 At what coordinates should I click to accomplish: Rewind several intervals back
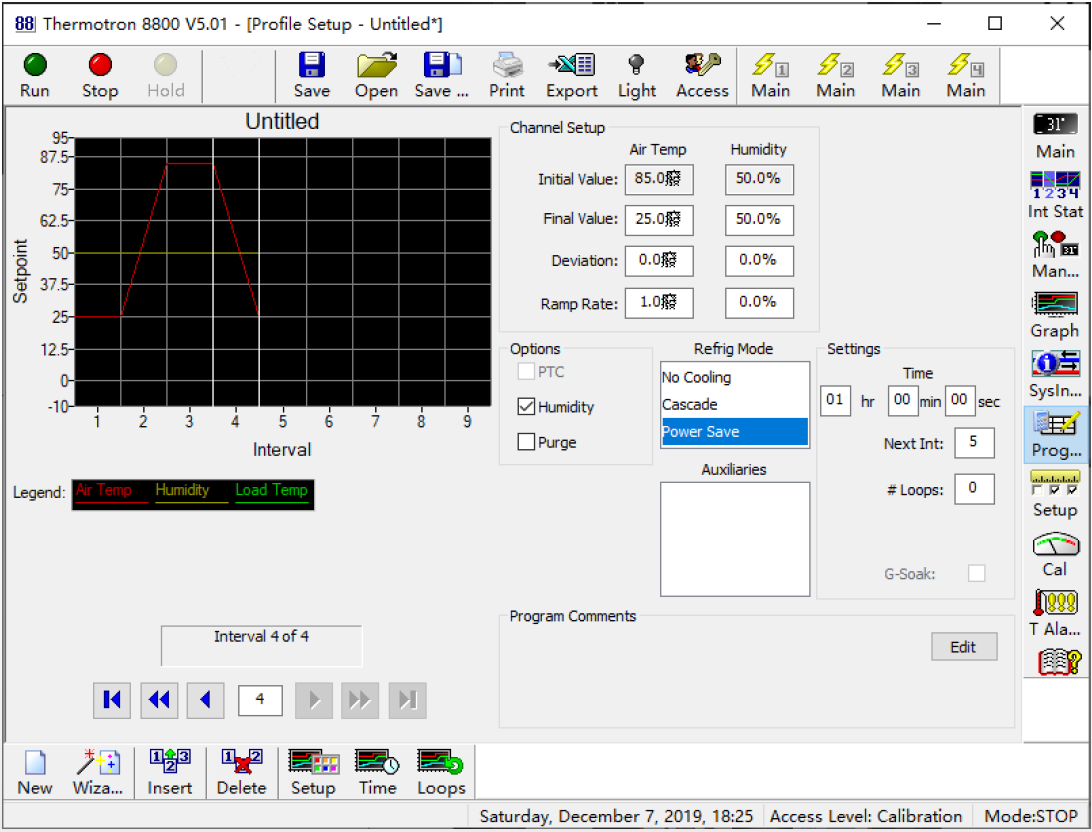click(159, 700)
